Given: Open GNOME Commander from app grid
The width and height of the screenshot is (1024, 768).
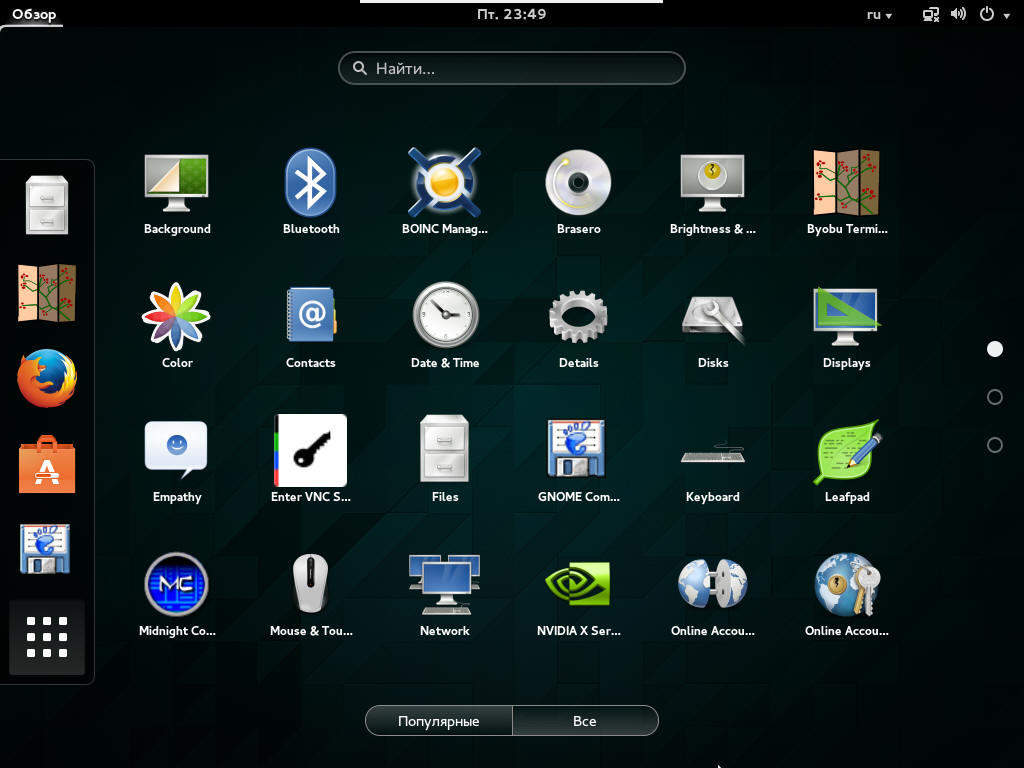Looking at the screenshot, I should (579, 459).
